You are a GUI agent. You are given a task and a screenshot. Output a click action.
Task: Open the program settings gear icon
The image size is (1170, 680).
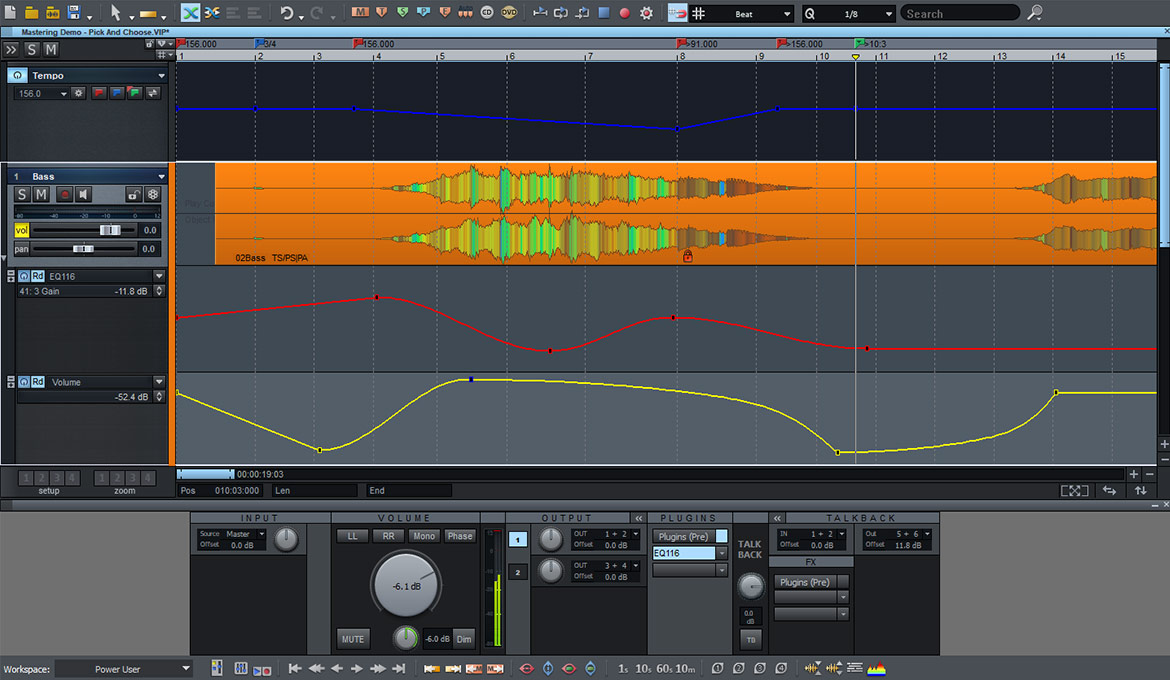(645, 13)
